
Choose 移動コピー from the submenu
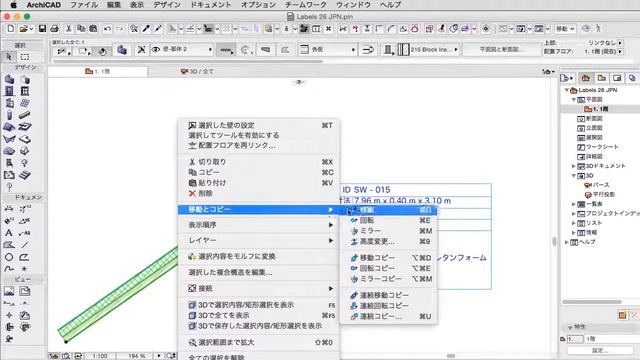388,258
